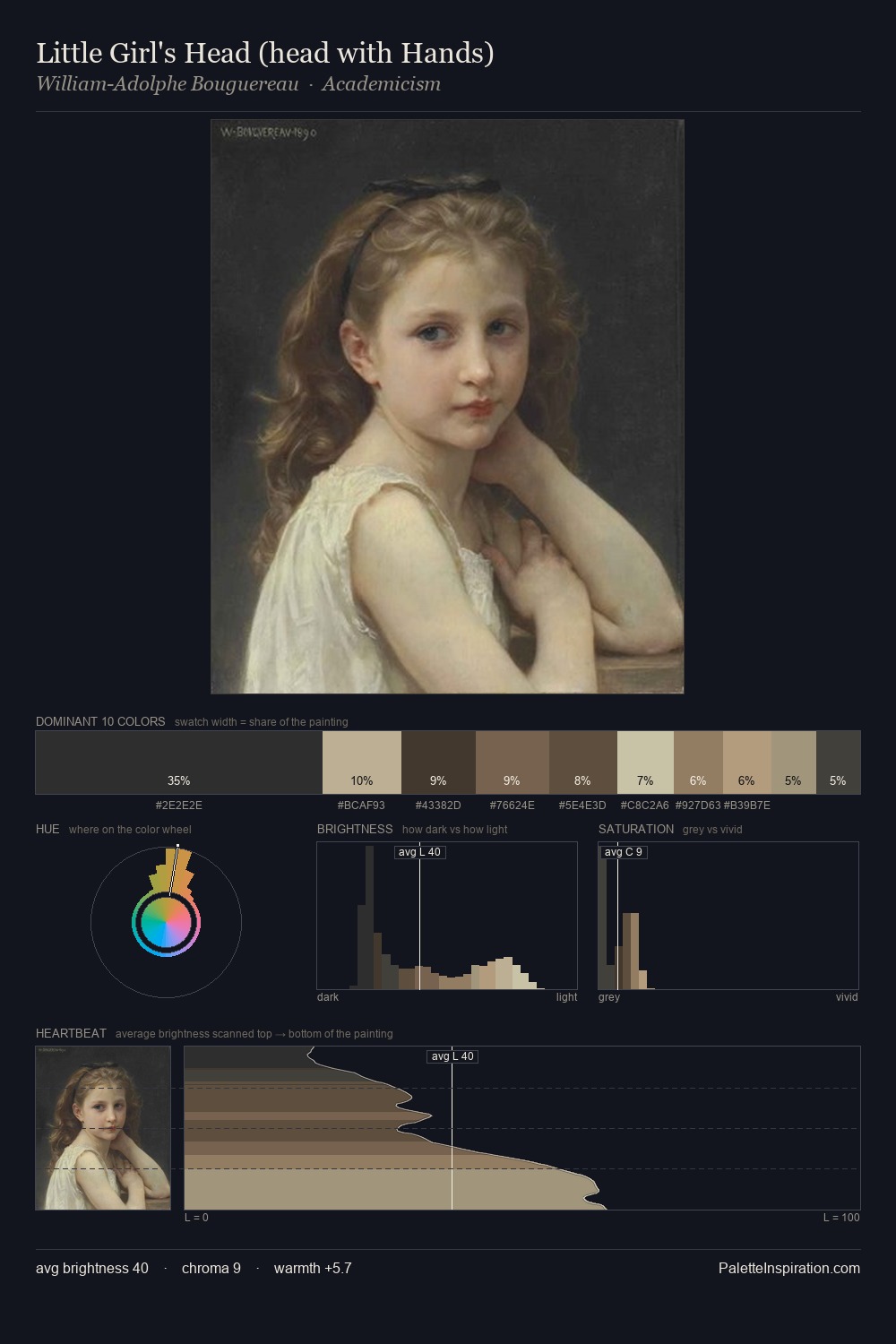Choose the 6% light tan #B39B7E swatch
This screenshot has height=1344, width=896.
coord(746,762)
